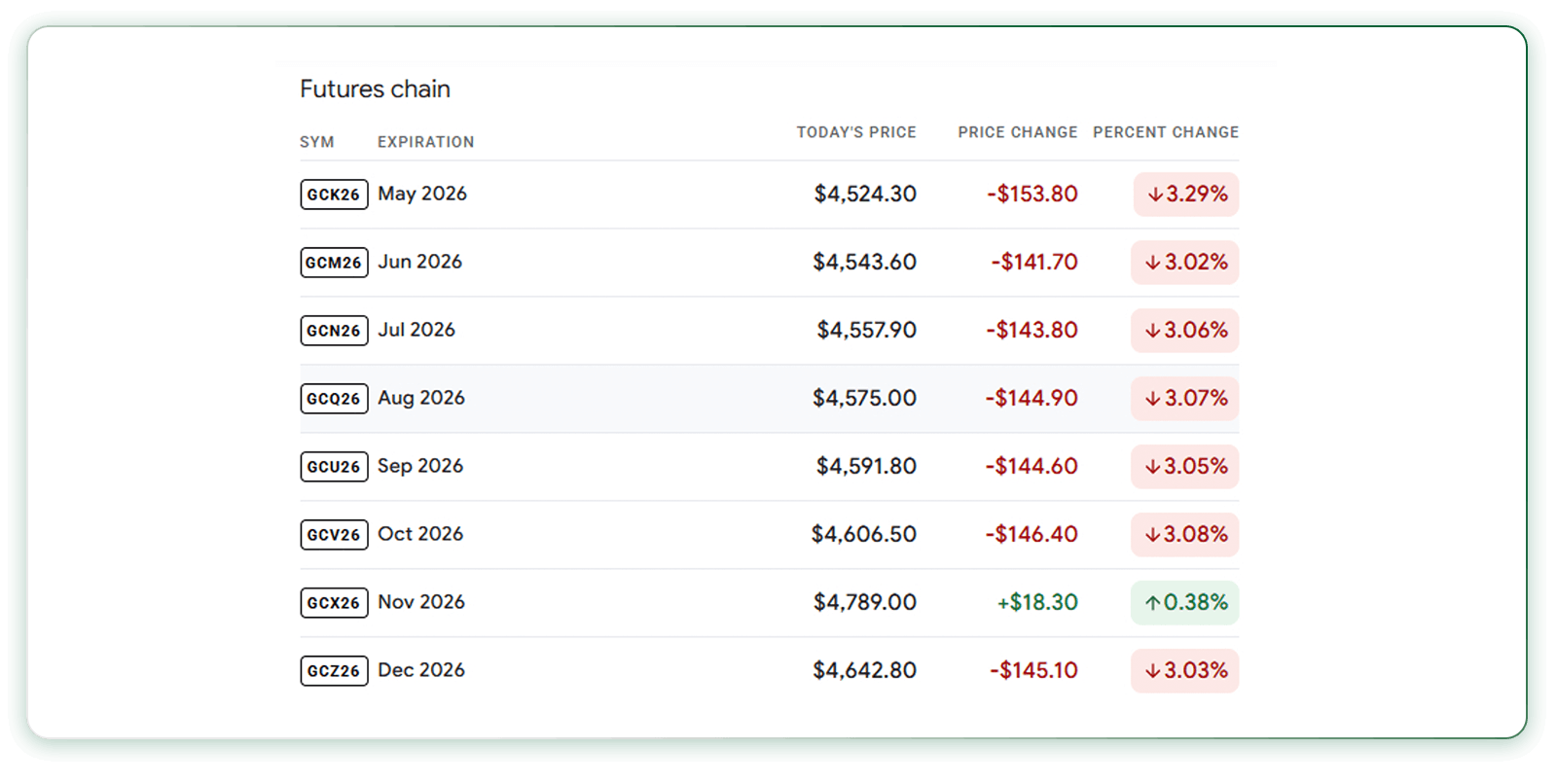This screenshot has height=784, width=1557.
Task: Click the red 3.29% percent change chip
Action: pos(1186,195)
